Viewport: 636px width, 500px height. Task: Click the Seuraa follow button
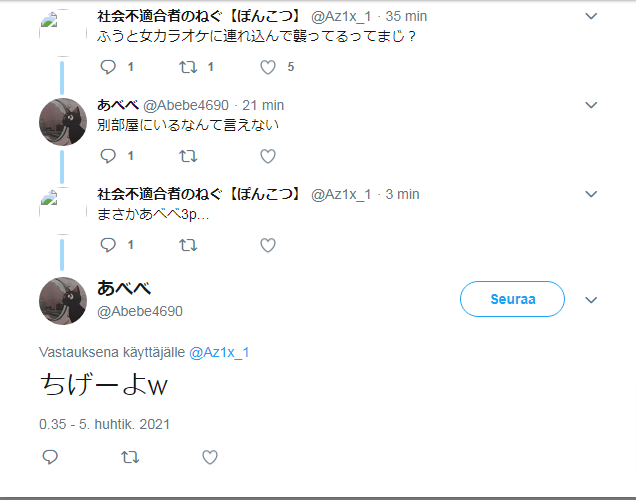512,299
